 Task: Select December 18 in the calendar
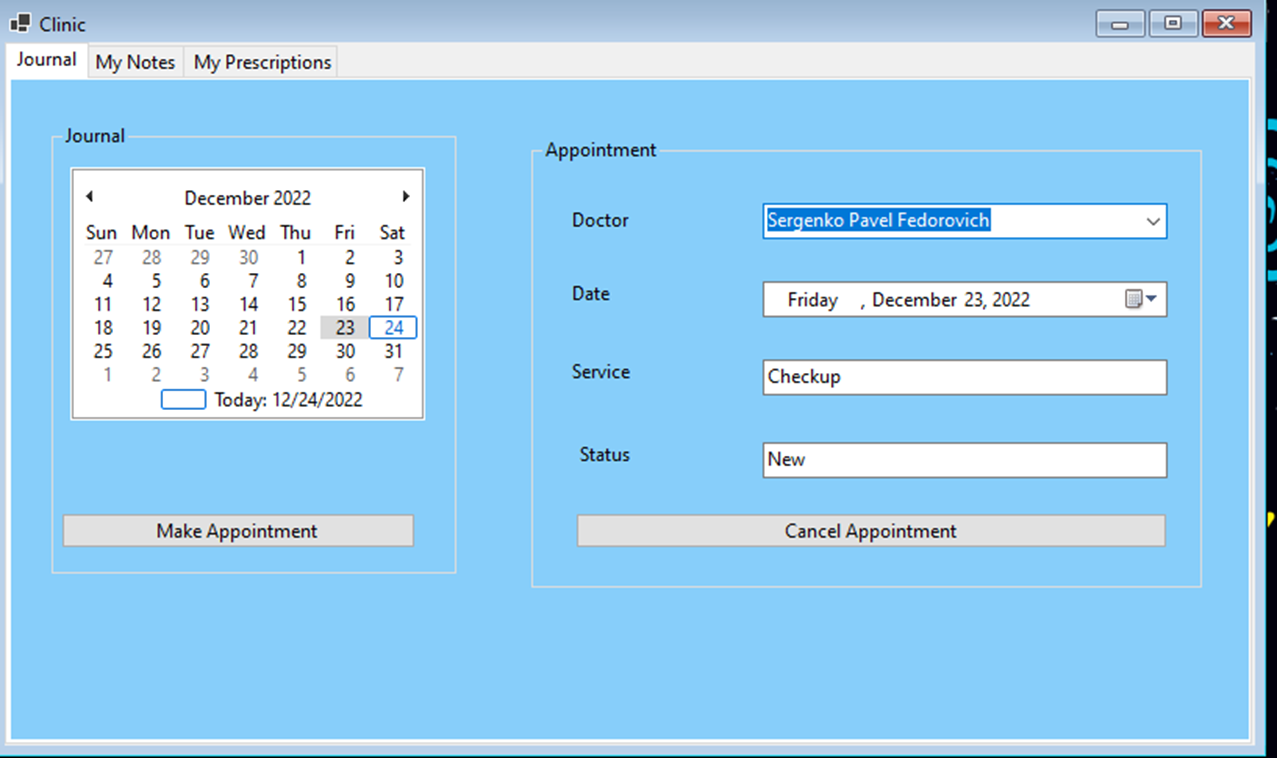(103, 328)
